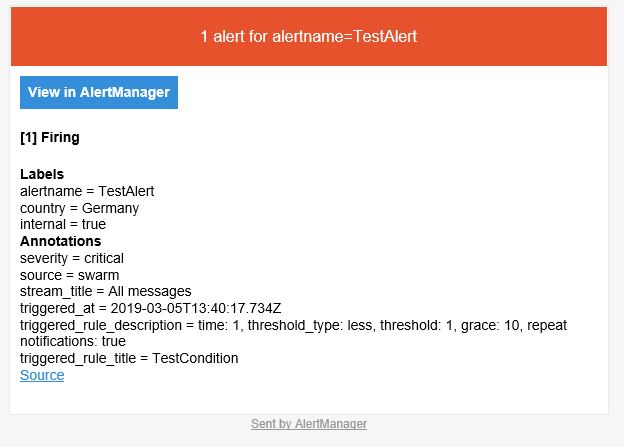This screenshot has width=624, height=447.
Task: Click the Annotations section heading
Action: point(60,241)
